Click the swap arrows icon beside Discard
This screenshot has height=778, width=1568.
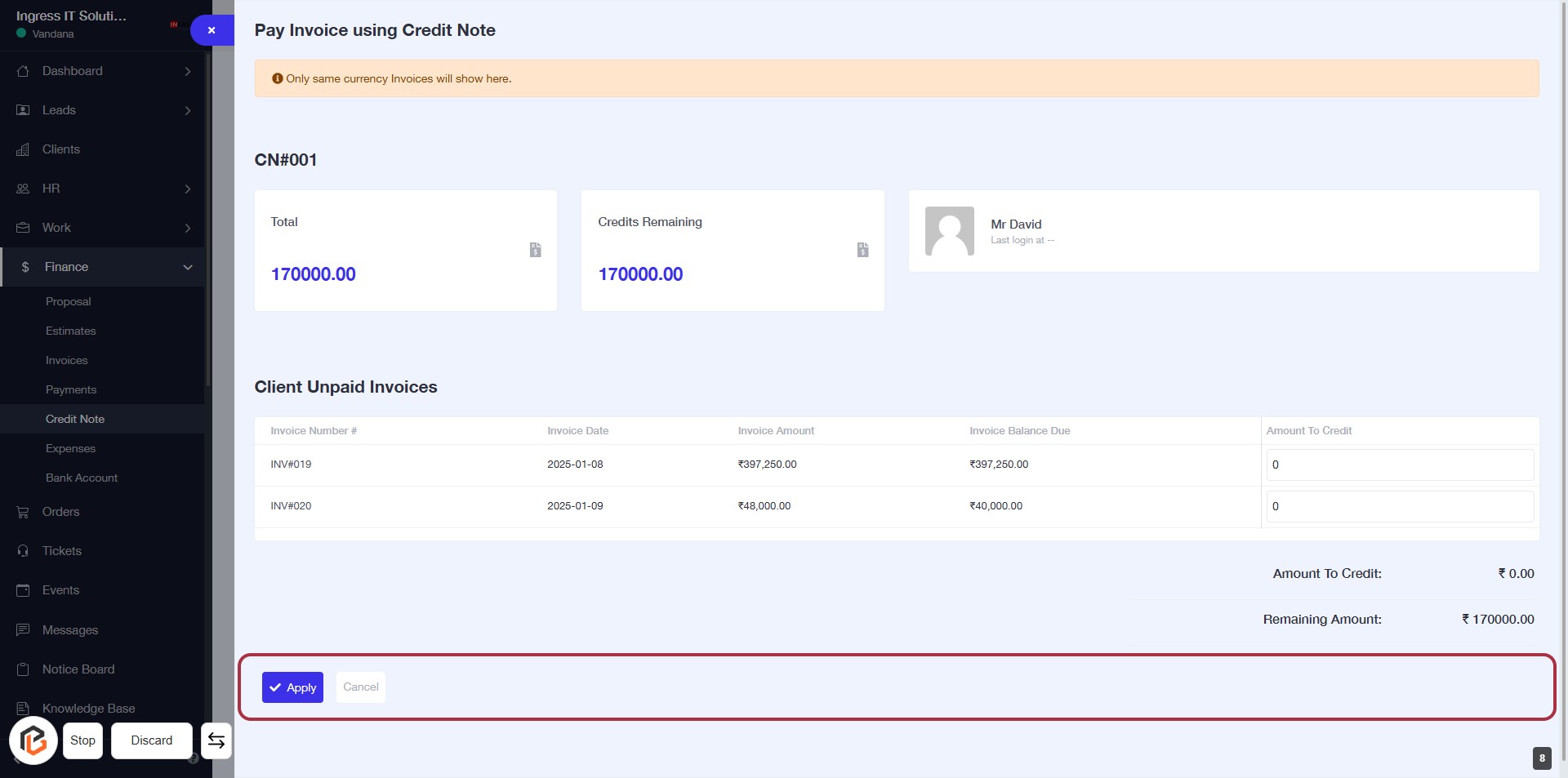[x=216, y=740]
